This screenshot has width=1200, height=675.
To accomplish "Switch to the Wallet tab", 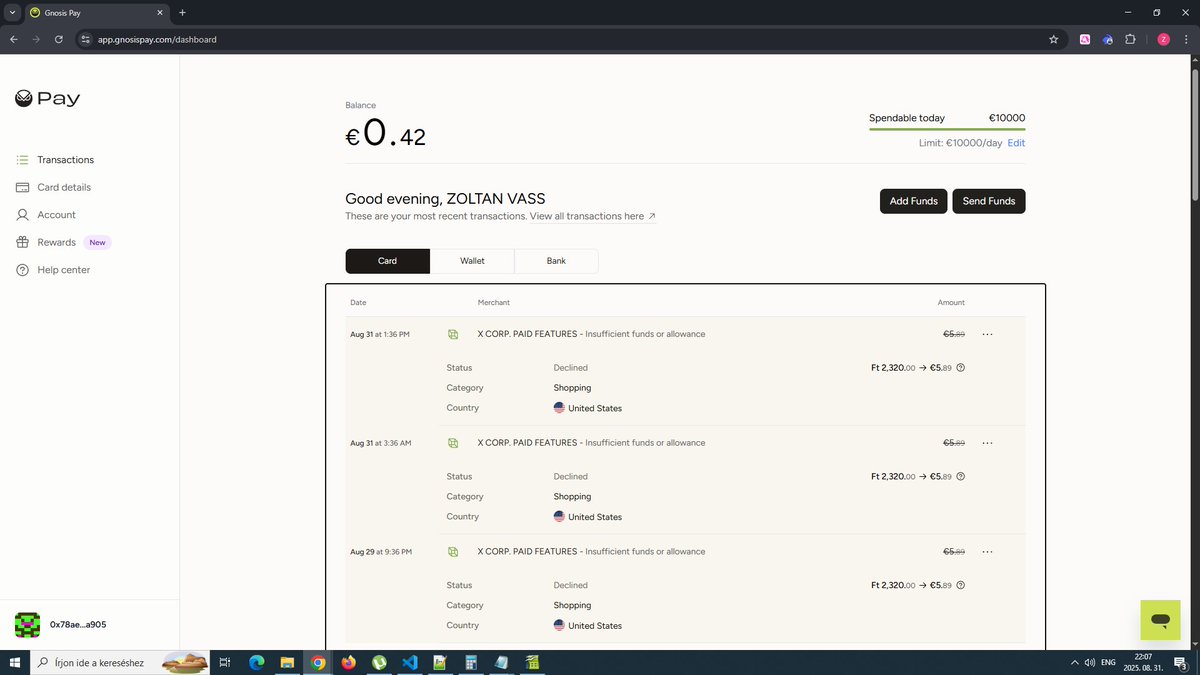I will [472, 261].
